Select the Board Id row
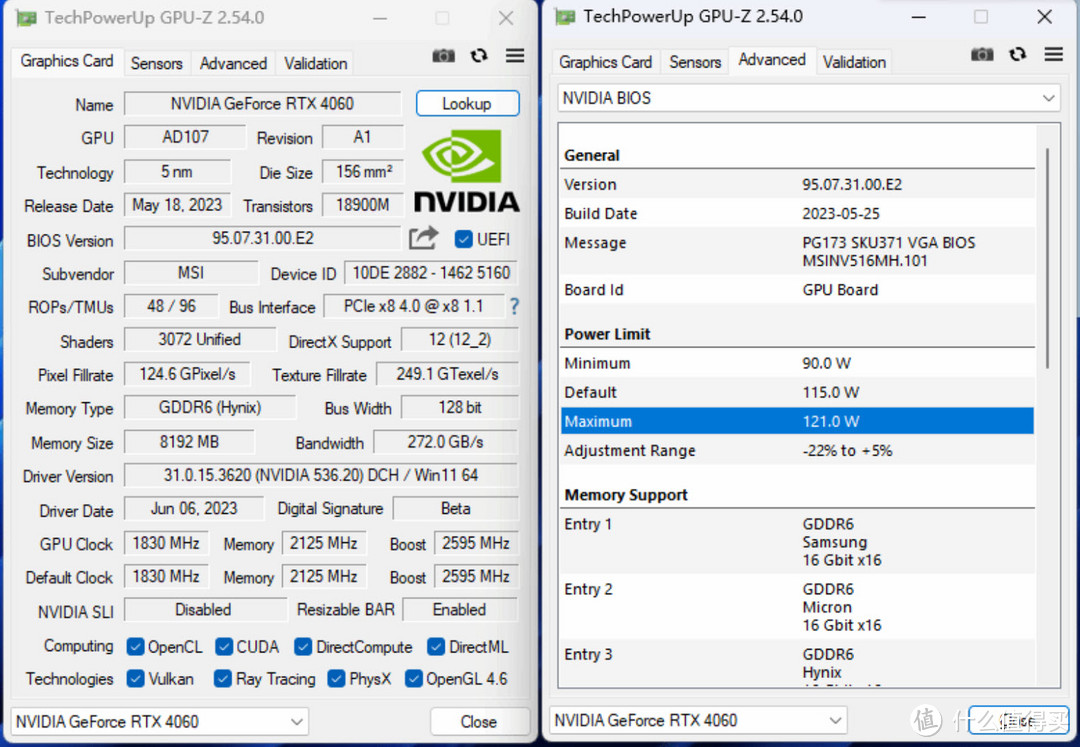 797,290
